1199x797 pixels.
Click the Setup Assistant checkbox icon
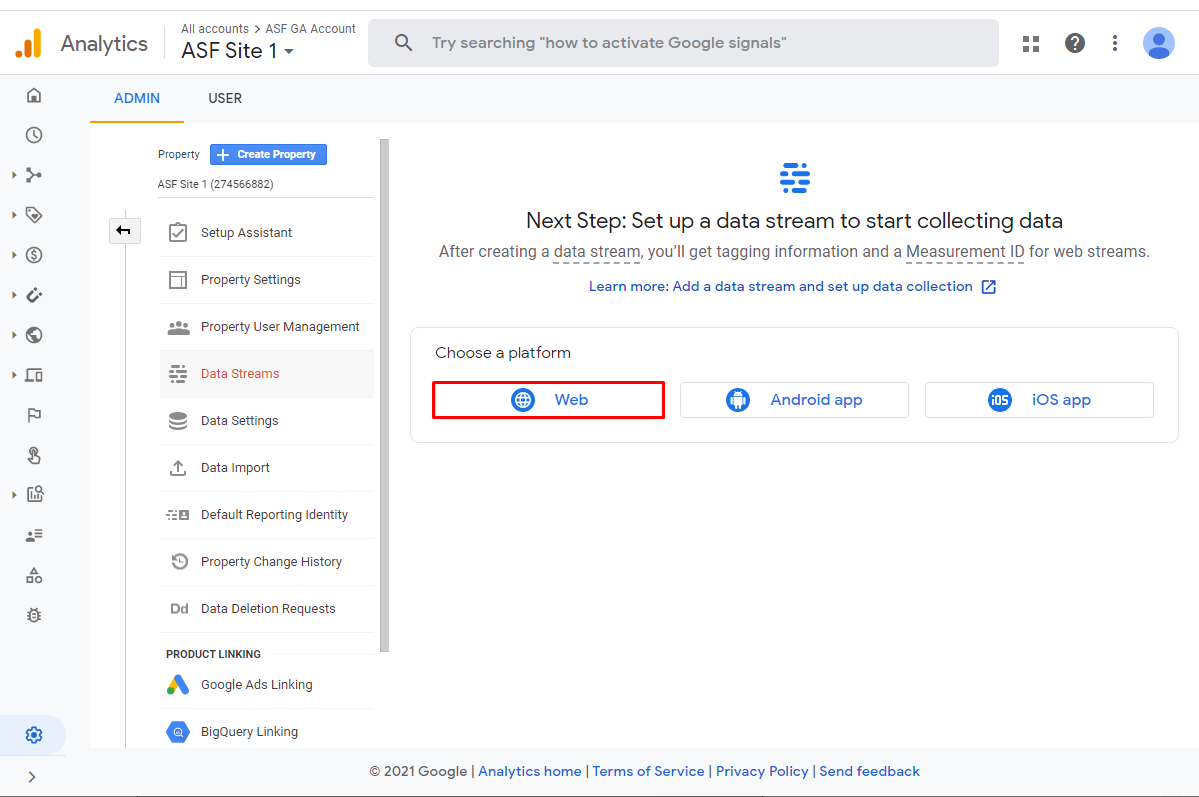click(177, 232)
